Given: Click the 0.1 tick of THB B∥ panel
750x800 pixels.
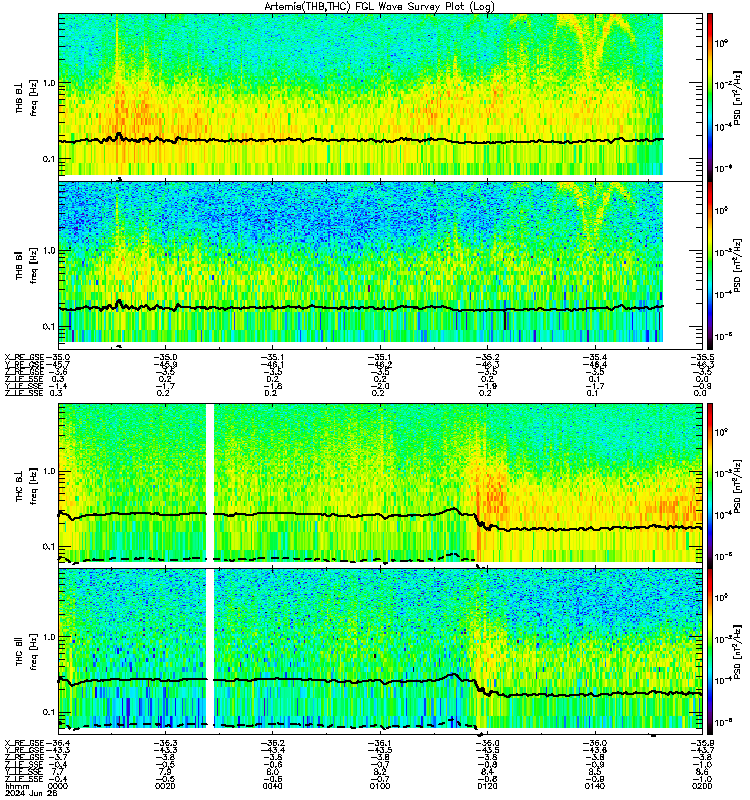Looking at the screenshot, I should (x=49, y=327).
